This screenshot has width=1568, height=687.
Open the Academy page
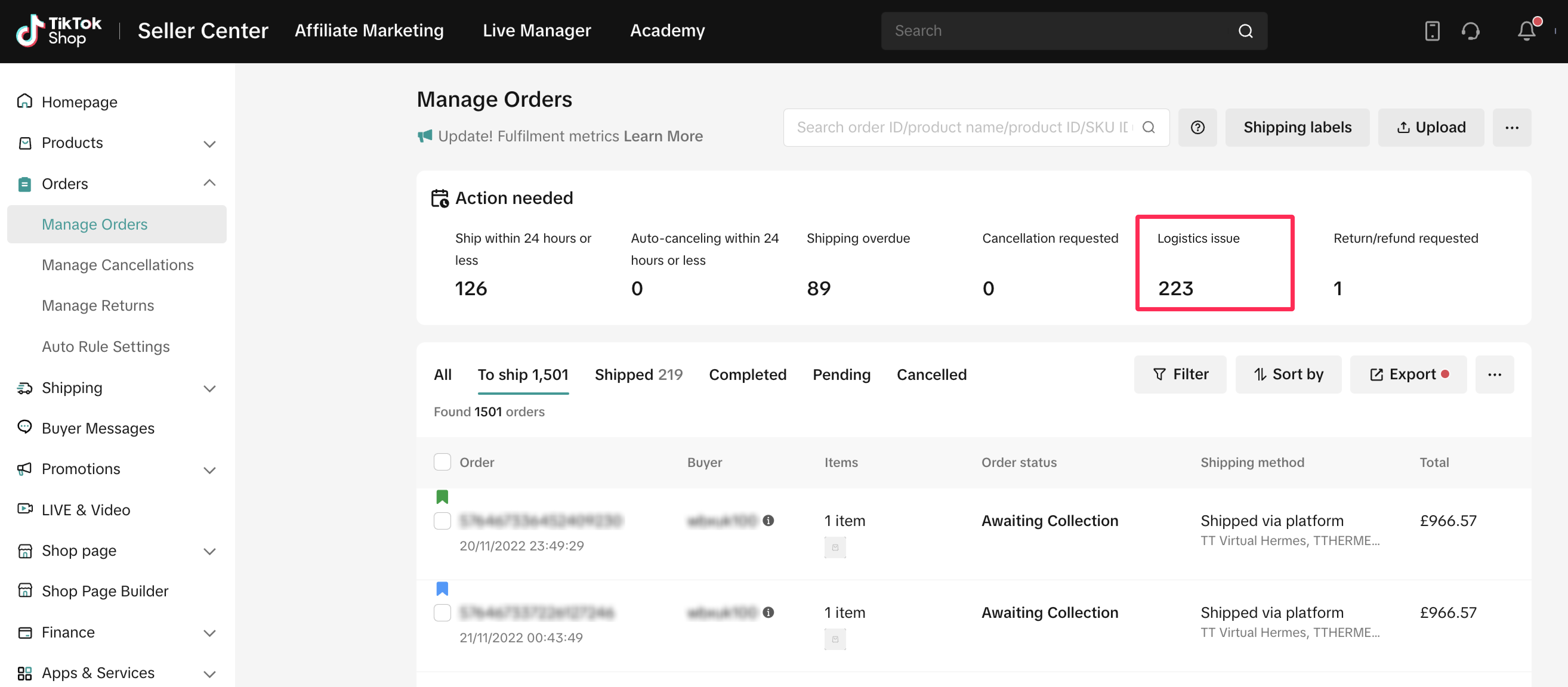[x=667, y=30]
